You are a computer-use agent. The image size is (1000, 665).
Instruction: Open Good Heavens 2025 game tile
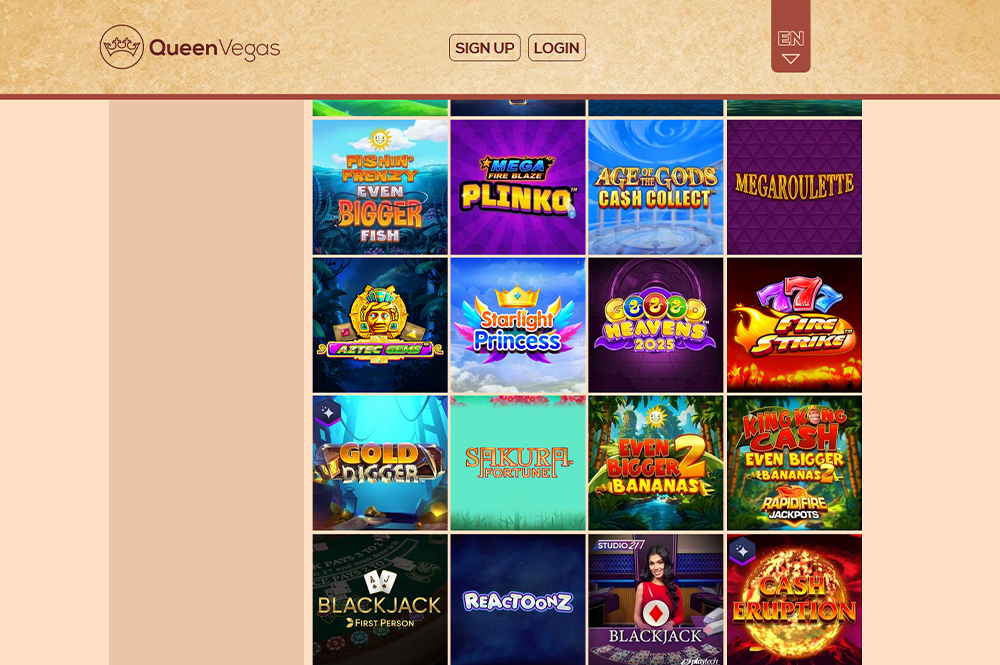tap(656, 325)
